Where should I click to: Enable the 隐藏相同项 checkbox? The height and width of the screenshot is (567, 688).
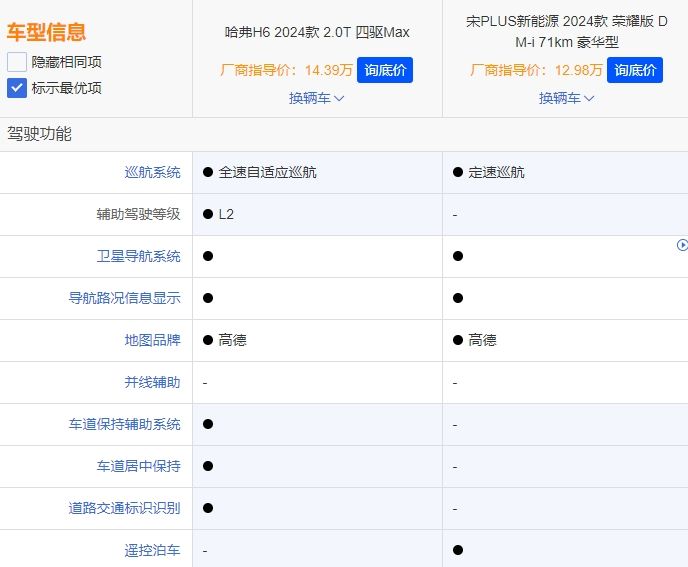[x=17, y=62]
